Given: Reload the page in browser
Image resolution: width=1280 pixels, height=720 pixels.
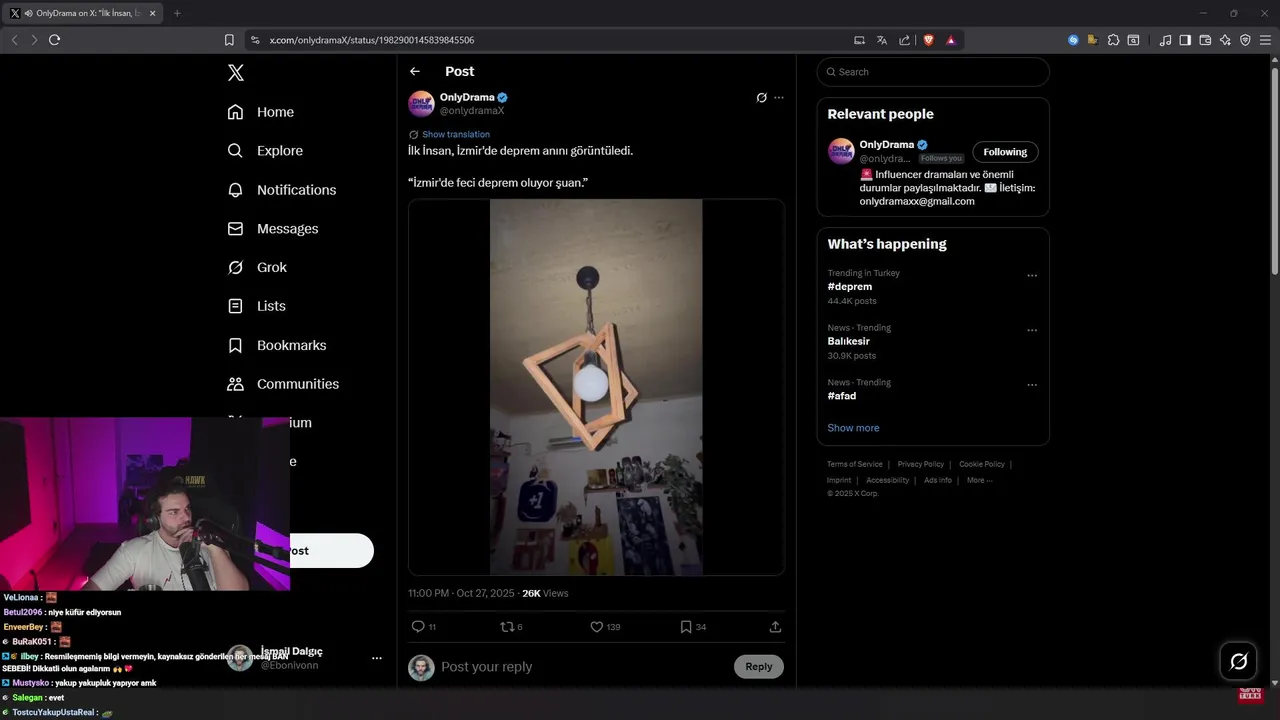Looking at the screenshot, I should 55,40.
